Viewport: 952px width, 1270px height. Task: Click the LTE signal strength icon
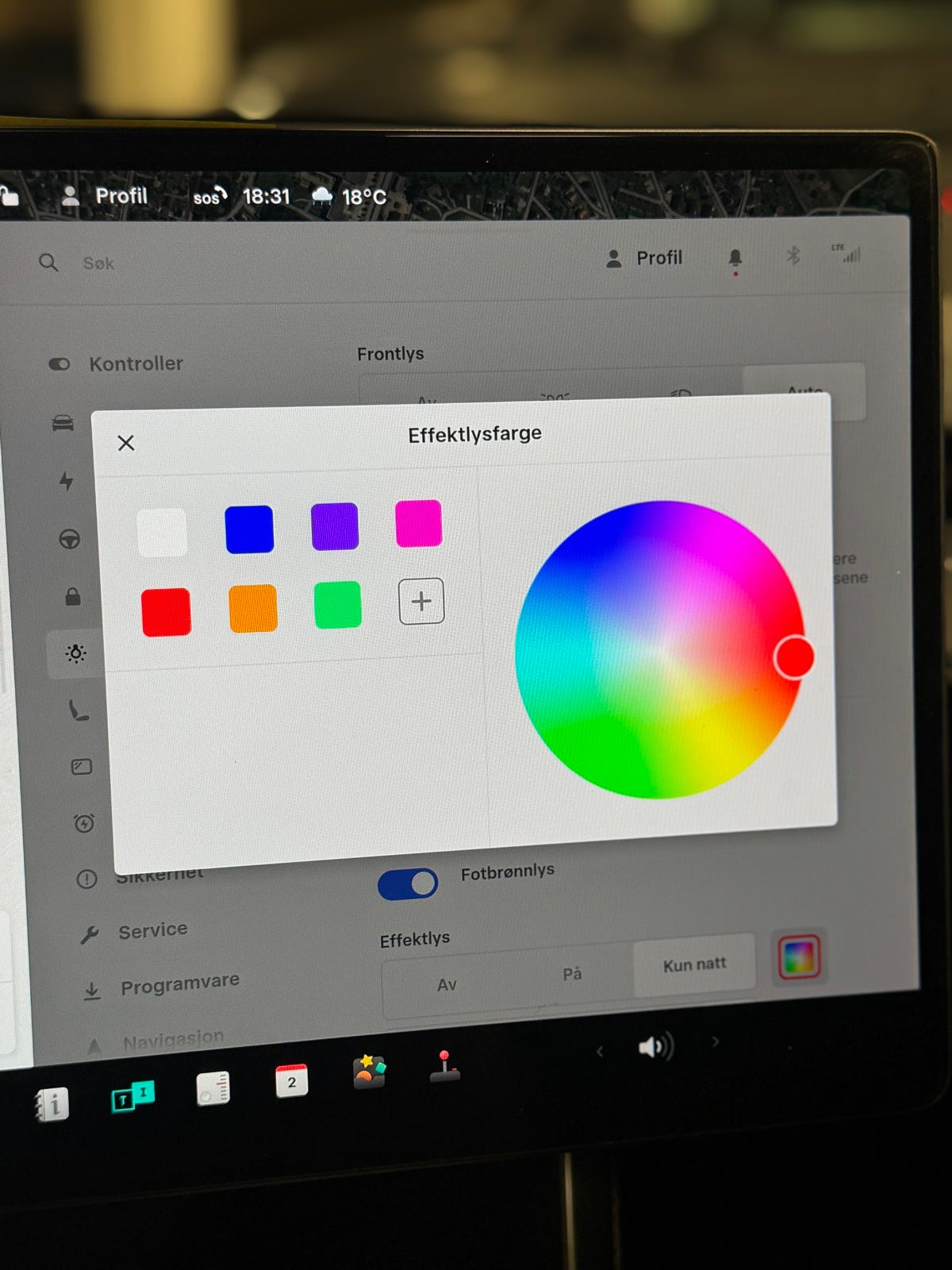846,253
